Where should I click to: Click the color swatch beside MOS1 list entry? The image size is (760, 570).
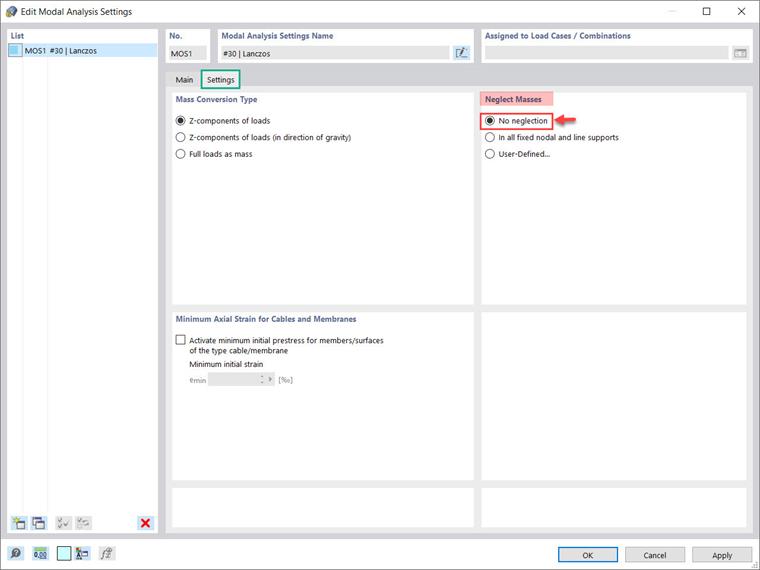tap(15, 50)
